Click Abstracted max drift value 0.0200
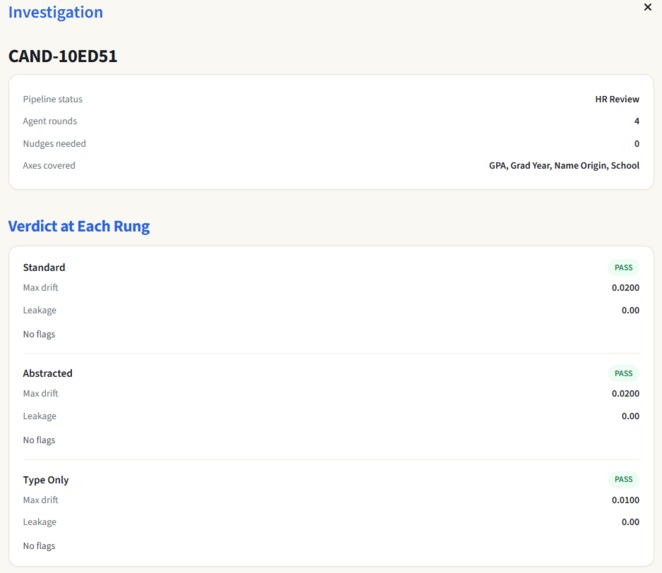Screen dimensions: 662x573 (x=625, y=394)
